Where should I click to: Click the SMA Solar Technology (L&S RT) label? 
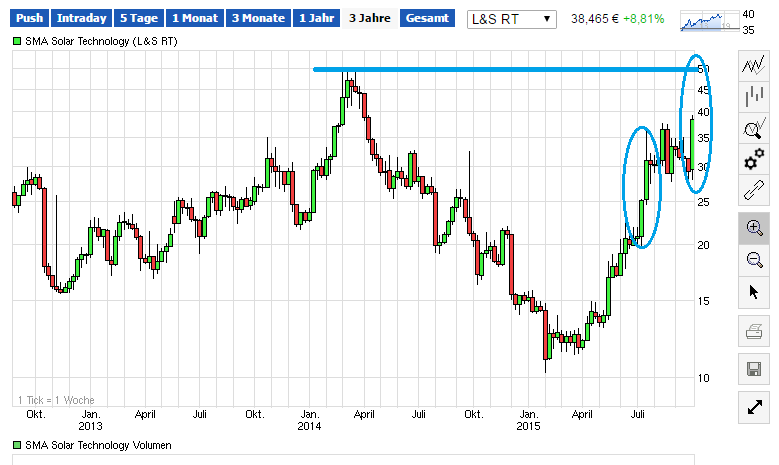click(x=101, y=41)
